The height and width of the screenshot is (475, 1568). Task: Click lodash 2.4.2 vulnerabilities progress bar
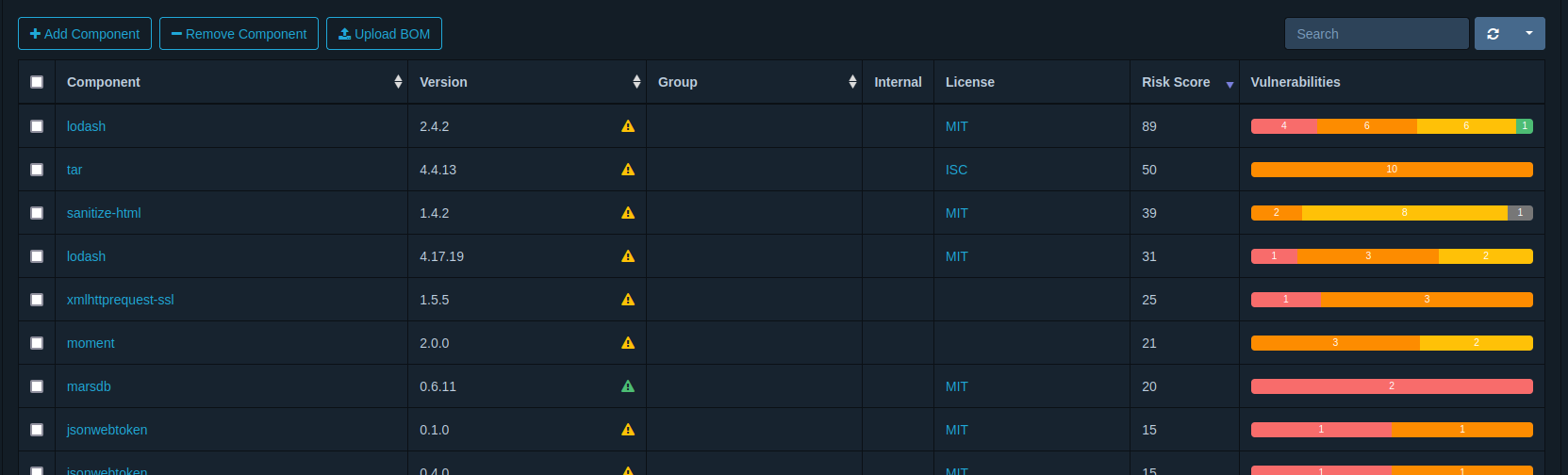tap(1391, 126)
